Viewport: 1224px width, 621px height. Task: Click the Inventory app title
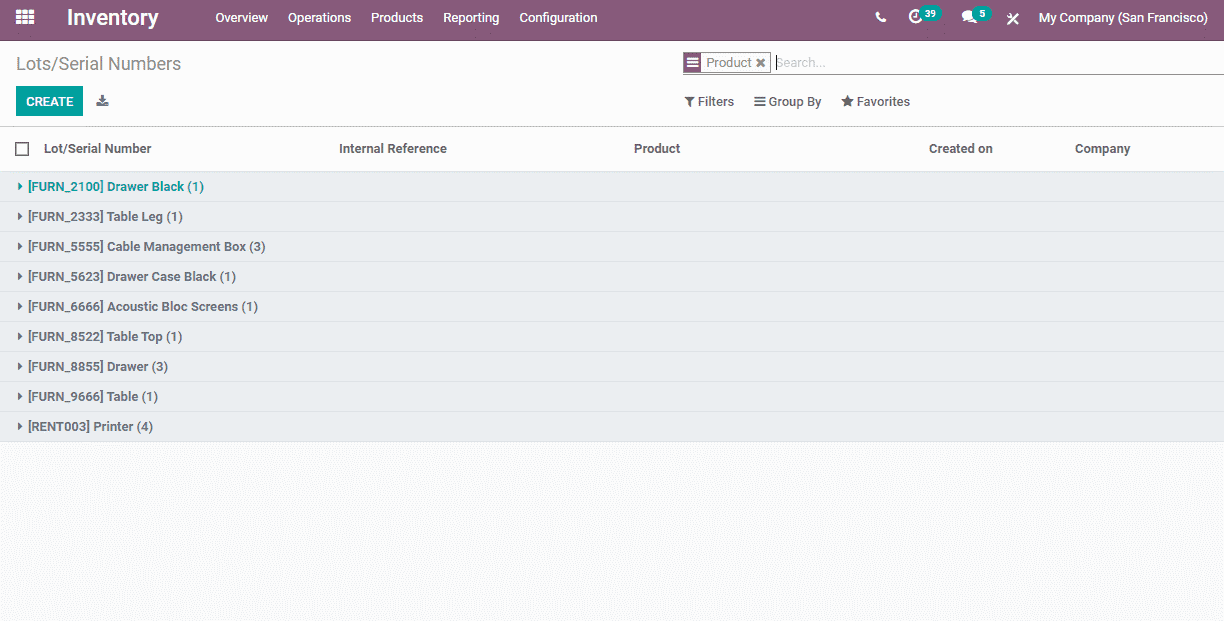112,18
